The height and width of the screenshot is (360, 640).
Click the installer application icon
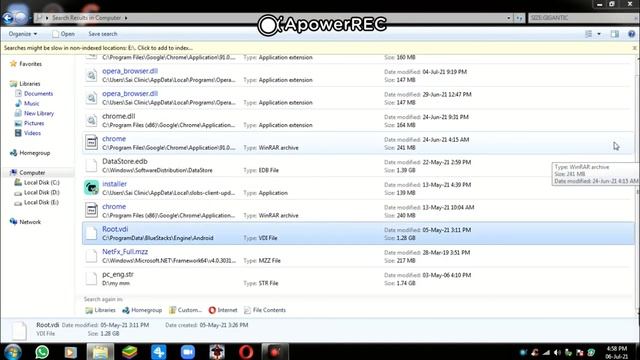(91, 188)
